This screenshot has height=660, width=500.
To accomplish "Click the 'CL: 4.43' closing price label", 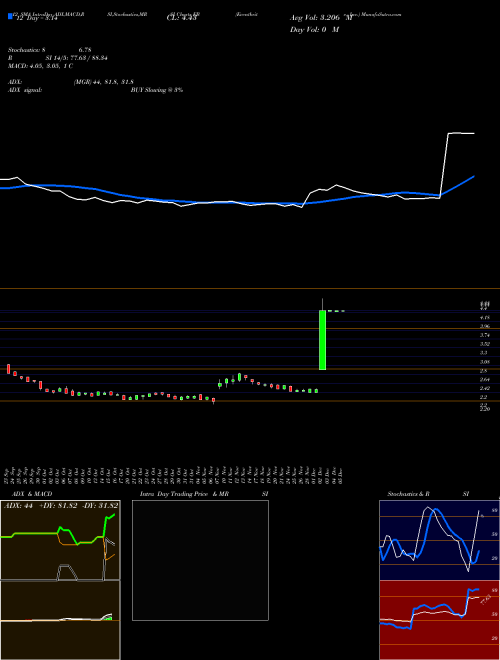I will [181, 17].
